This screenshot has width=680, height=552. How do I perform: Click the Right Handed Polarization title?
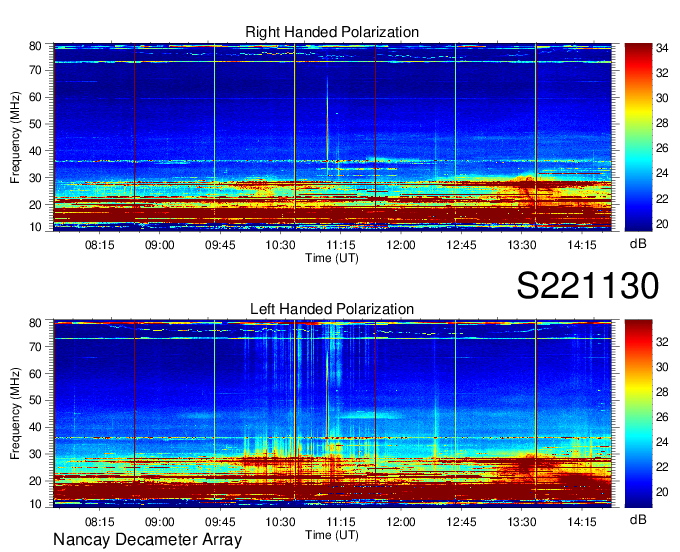pyautogui.click(x=332, y=32)
